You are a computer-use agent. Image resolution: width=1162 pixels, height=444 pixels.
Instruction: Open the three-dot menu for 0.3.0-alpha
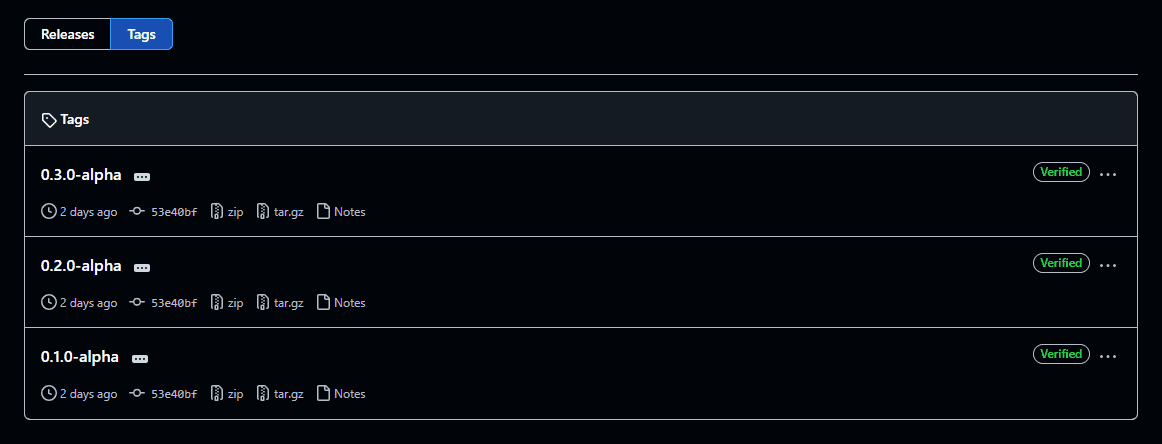tap(1108, 175)
